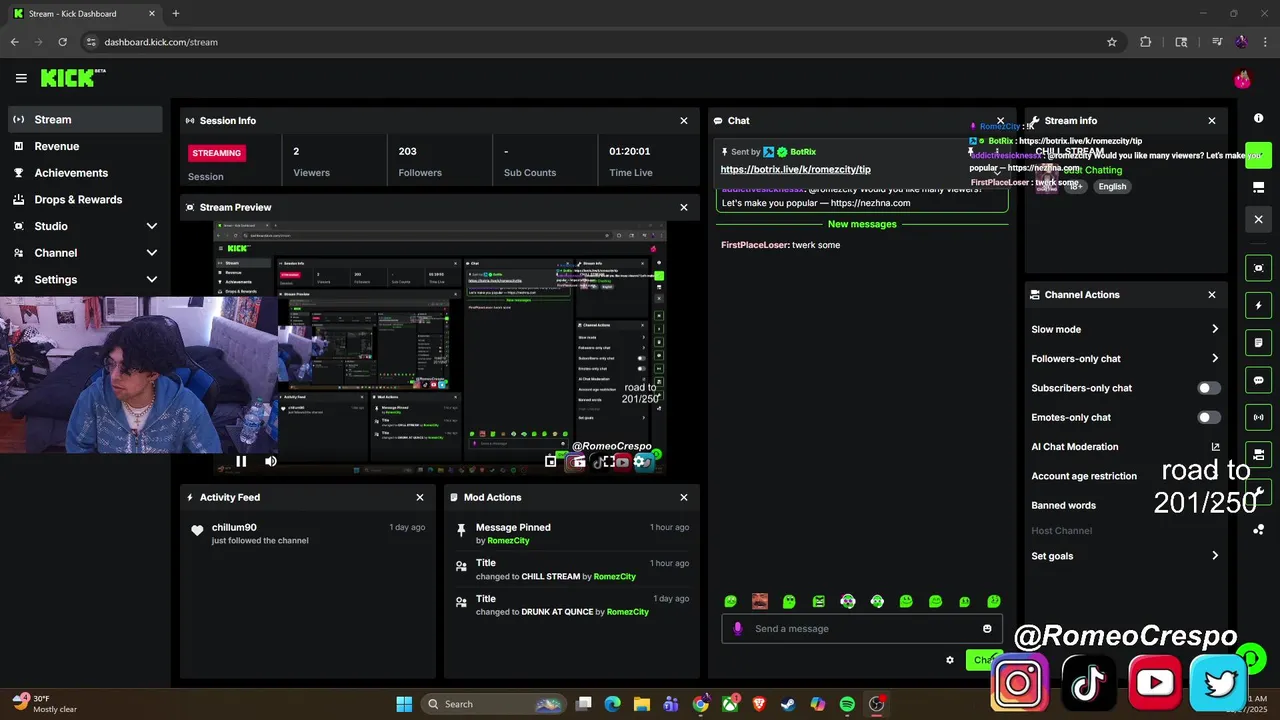Open the botrix.live tip link in chat
This screenshot has width=1280, height=720.
click(x=795, y=170)
